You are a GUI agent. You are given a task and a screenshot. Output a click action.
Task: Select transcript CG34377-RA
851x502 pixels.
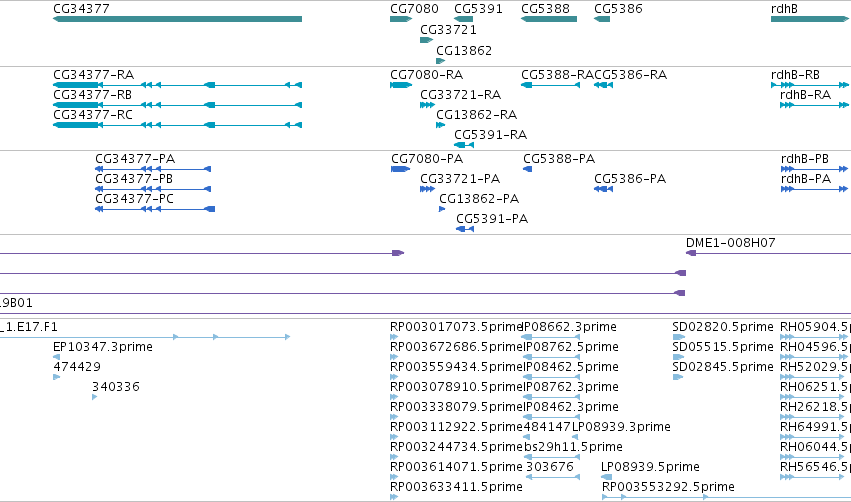(x=177, y=85)
